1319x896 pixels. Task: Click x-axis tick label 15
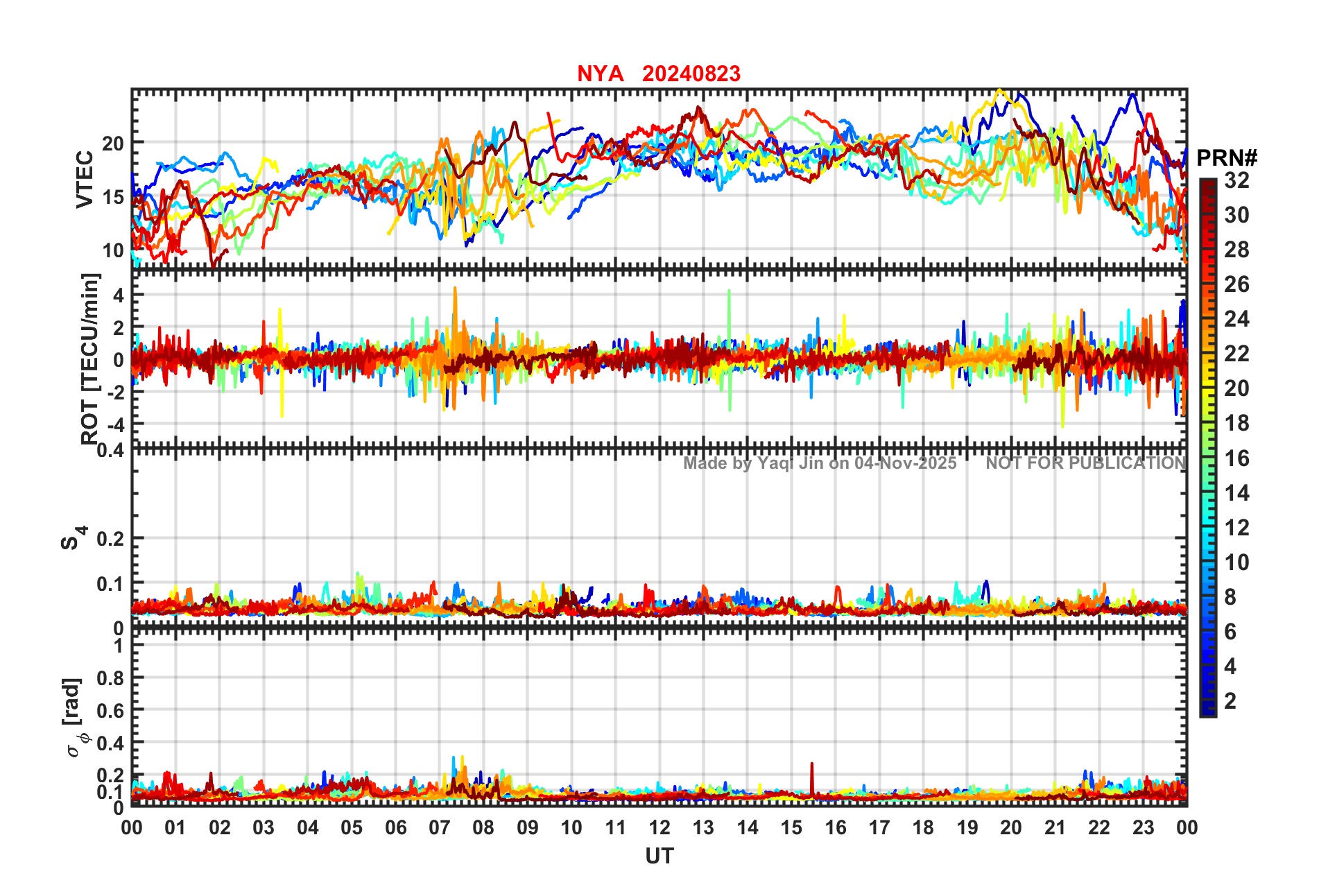[791, 827]
